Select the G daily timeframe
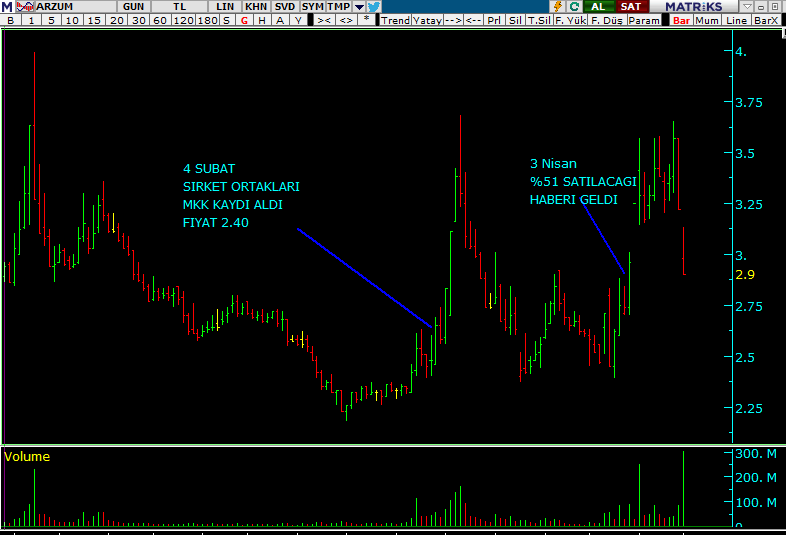The height and width of the screenshot is (535, 786). coord(244,20)
